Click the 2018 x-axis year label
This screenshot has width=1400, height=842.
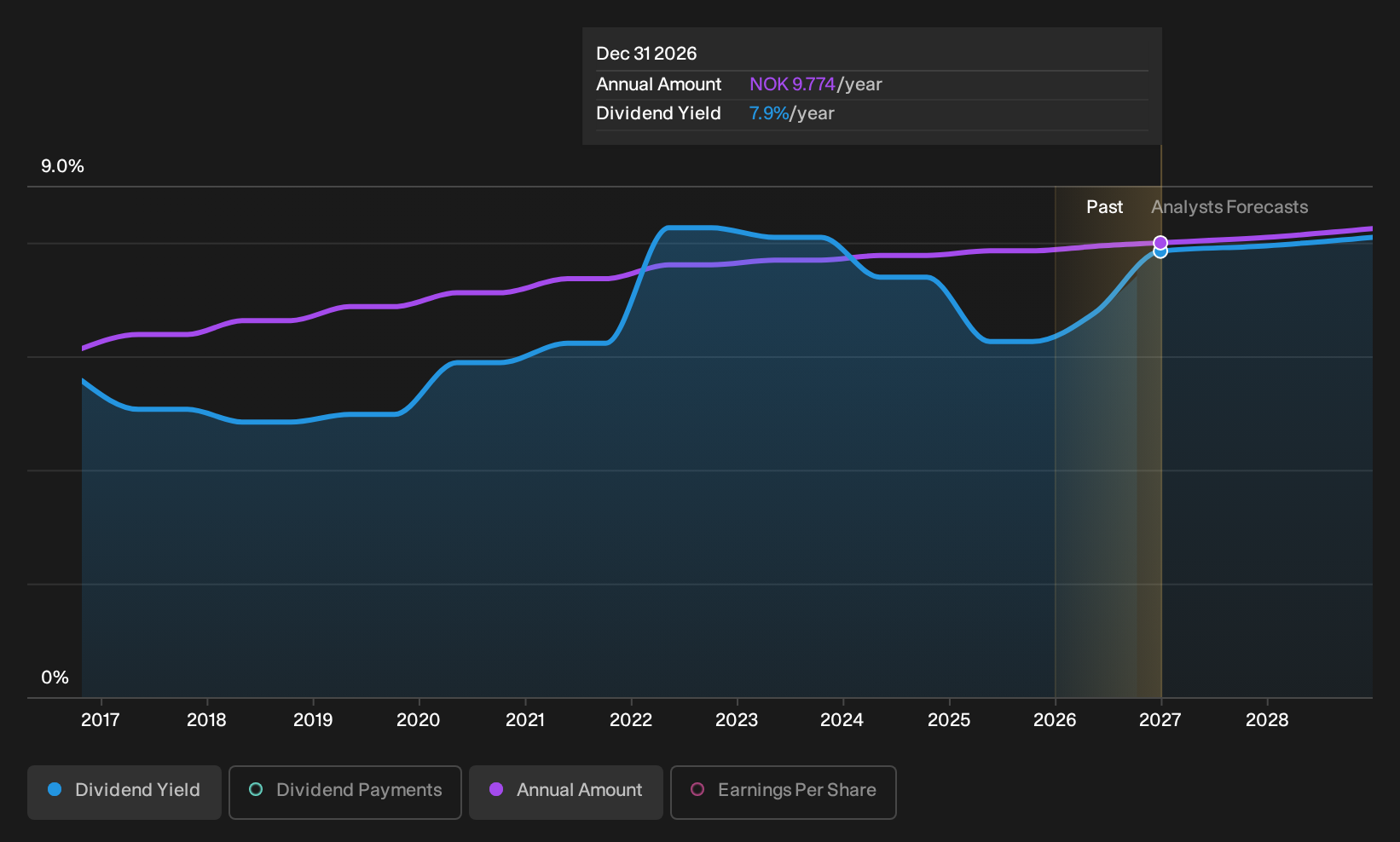(206, 720)
